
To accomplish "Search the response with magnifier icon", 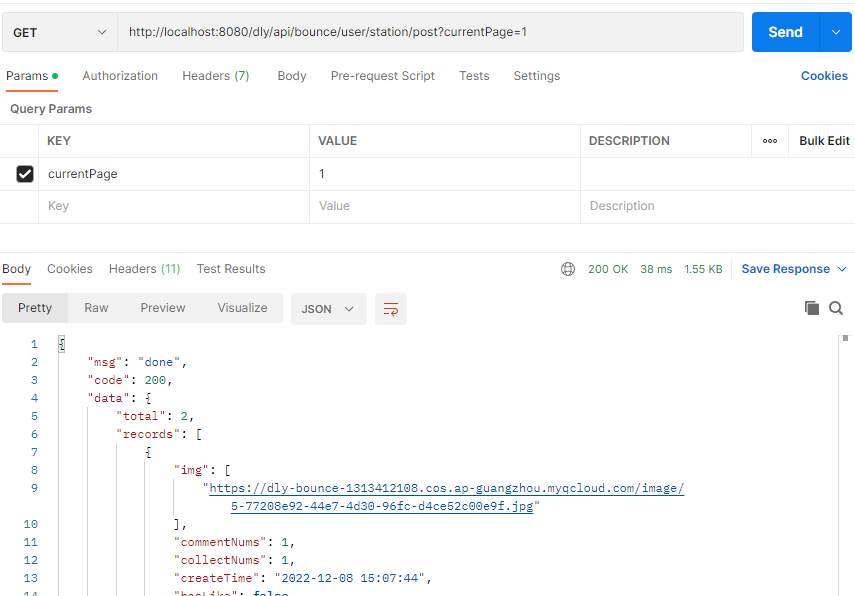I will click(836, 308).
